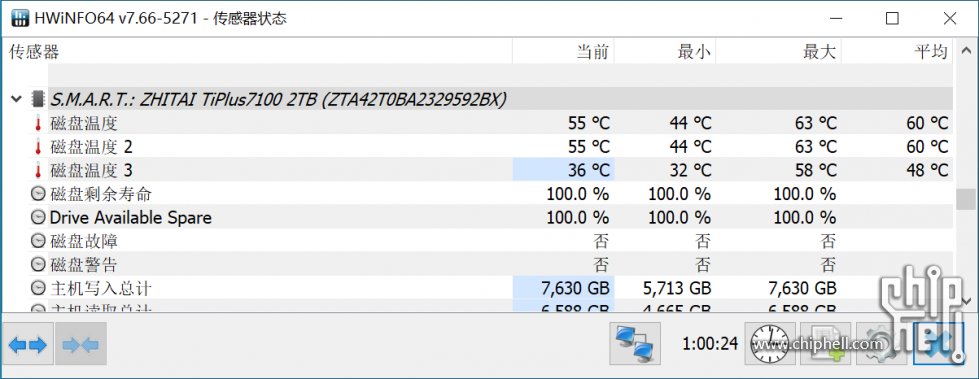979x379 pixels.
Task: Select the 磁盘温度 3 sensor row
Action: click(x=480, y=170)
